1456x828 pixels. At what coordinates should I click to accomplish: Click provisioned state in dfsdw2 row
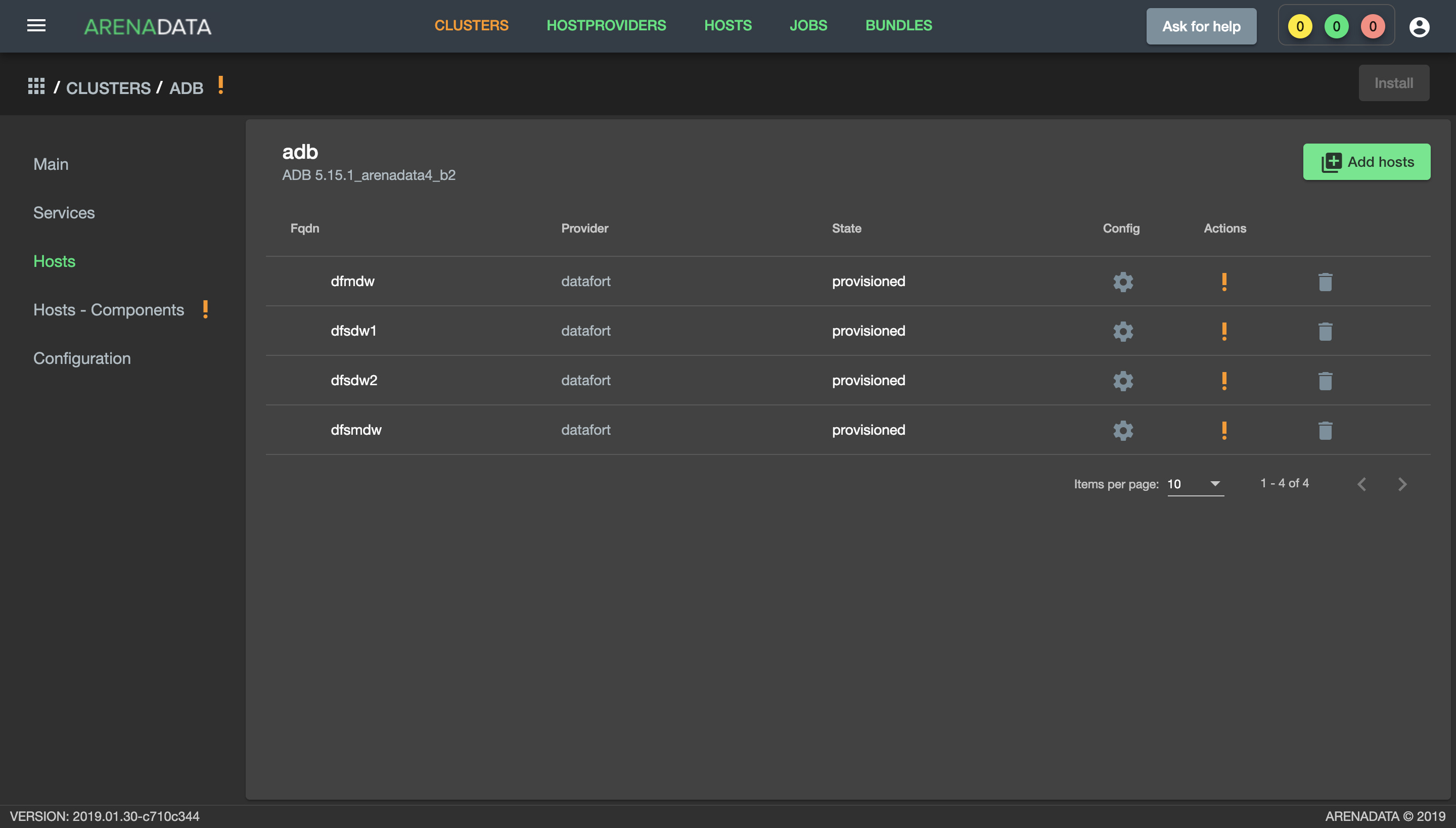click(868, 381)
